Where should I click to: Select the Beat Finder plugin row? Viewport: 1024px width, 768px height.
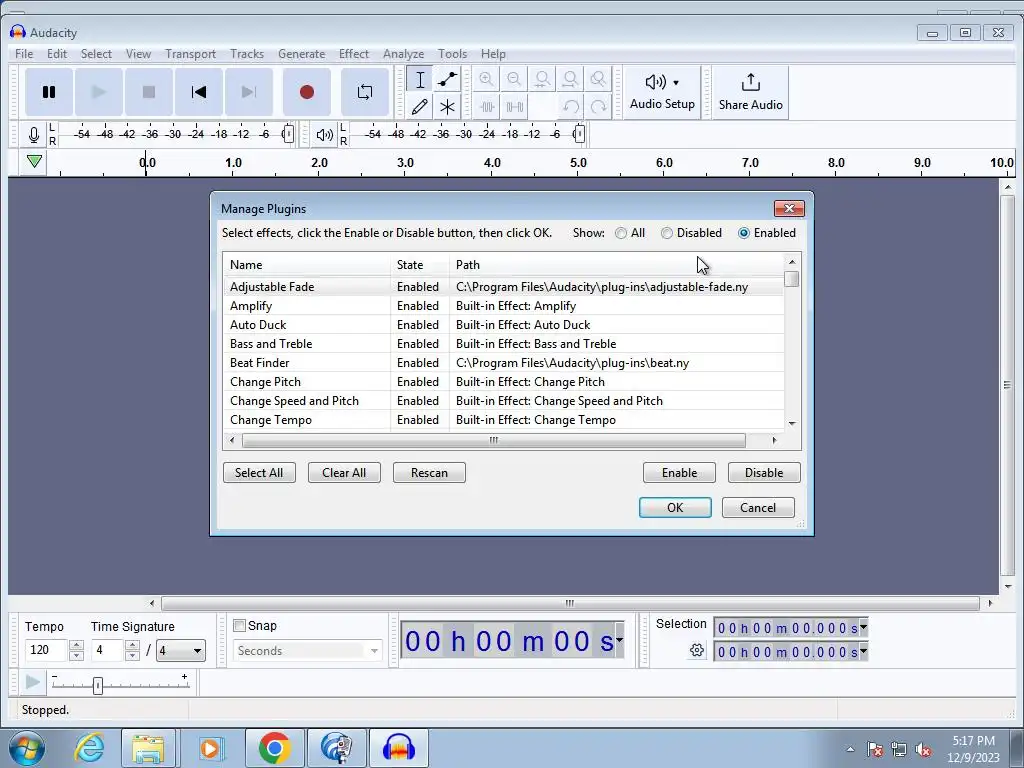tap(503, 362)
